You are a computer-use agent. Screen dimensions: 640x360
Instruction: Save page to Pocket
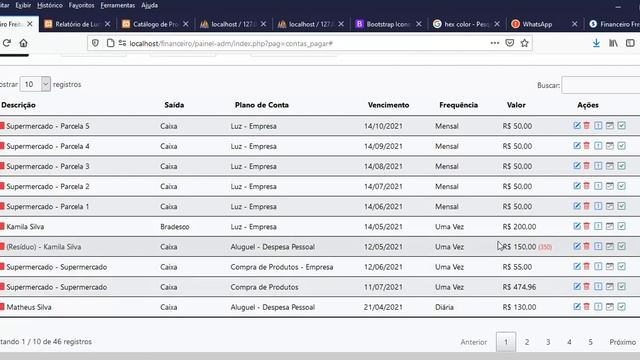click(509, 43)
